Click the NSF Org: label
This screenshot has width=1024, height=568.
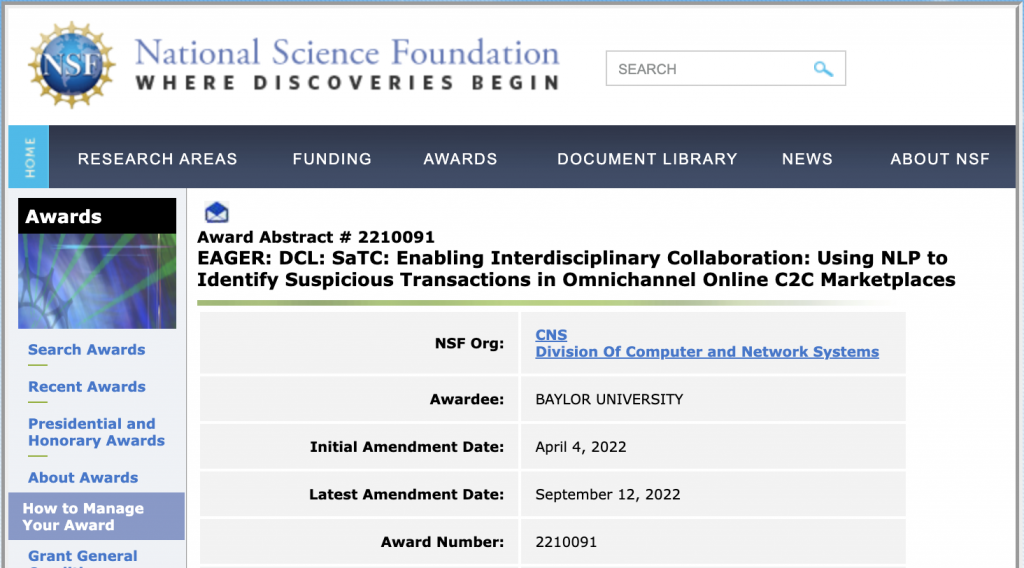[x=469, y=343]
